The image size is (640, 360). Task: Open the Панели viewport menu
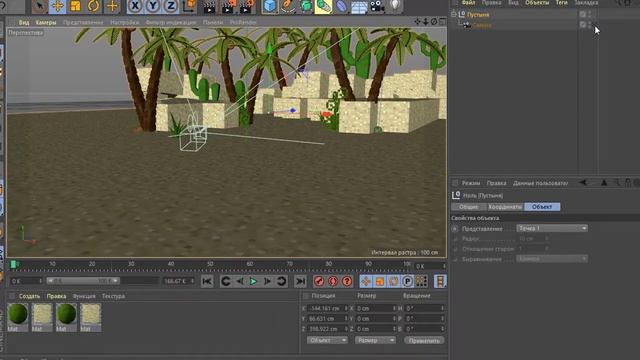click(213, 22)
